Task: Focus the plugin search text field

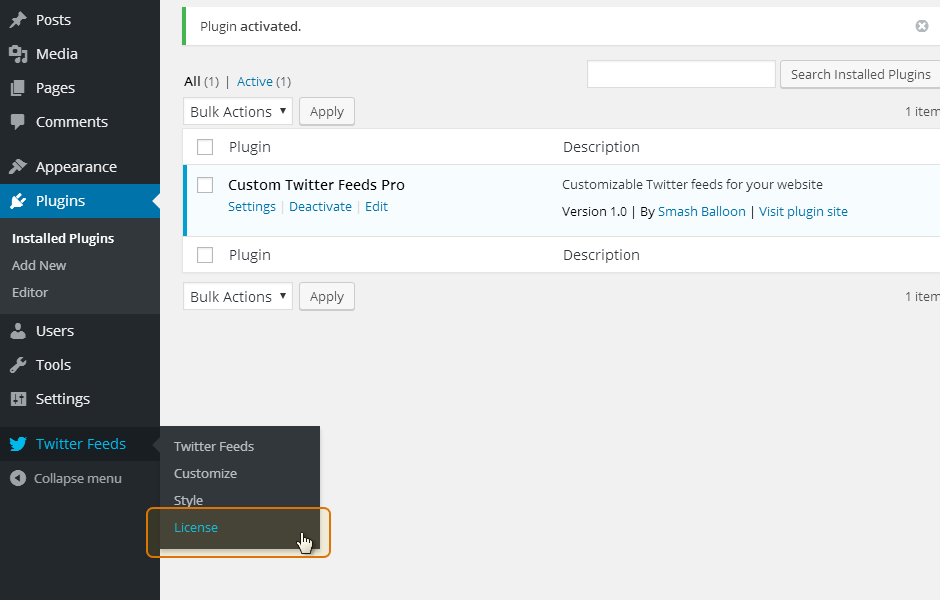Action: pyautogui.click(x=681, y=74)
